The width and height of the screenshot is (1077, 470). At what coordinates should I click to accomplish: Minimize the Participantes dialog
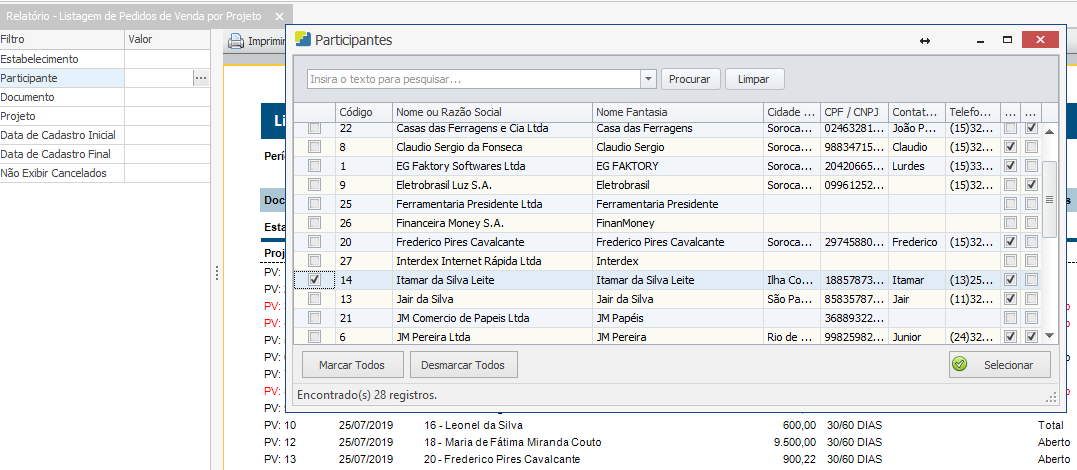click(x=979, y=40)
